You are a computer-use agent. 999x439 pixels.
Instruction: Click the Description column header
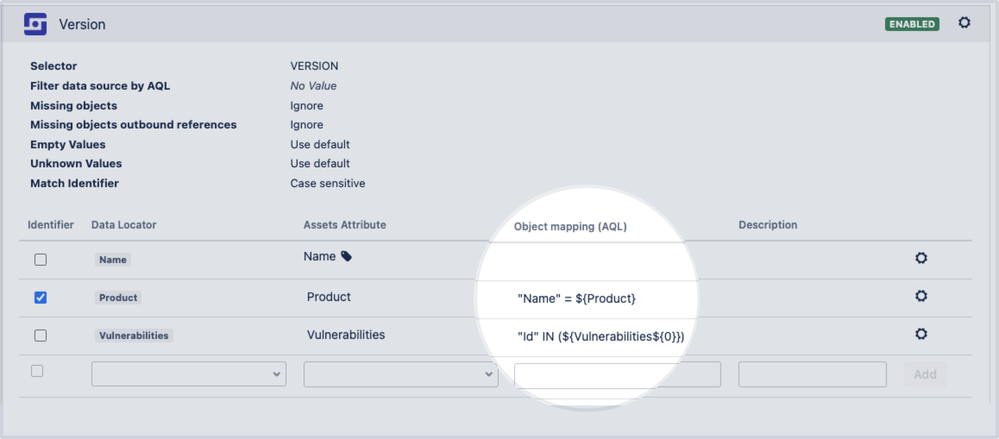click(x=768, y=224)
